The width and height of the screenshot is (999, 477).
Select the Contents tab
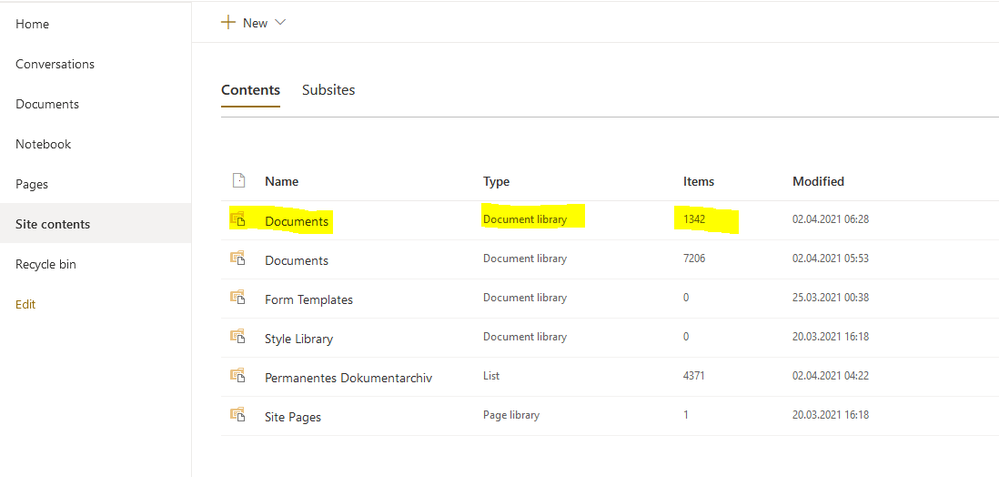[x=250, y=90]
